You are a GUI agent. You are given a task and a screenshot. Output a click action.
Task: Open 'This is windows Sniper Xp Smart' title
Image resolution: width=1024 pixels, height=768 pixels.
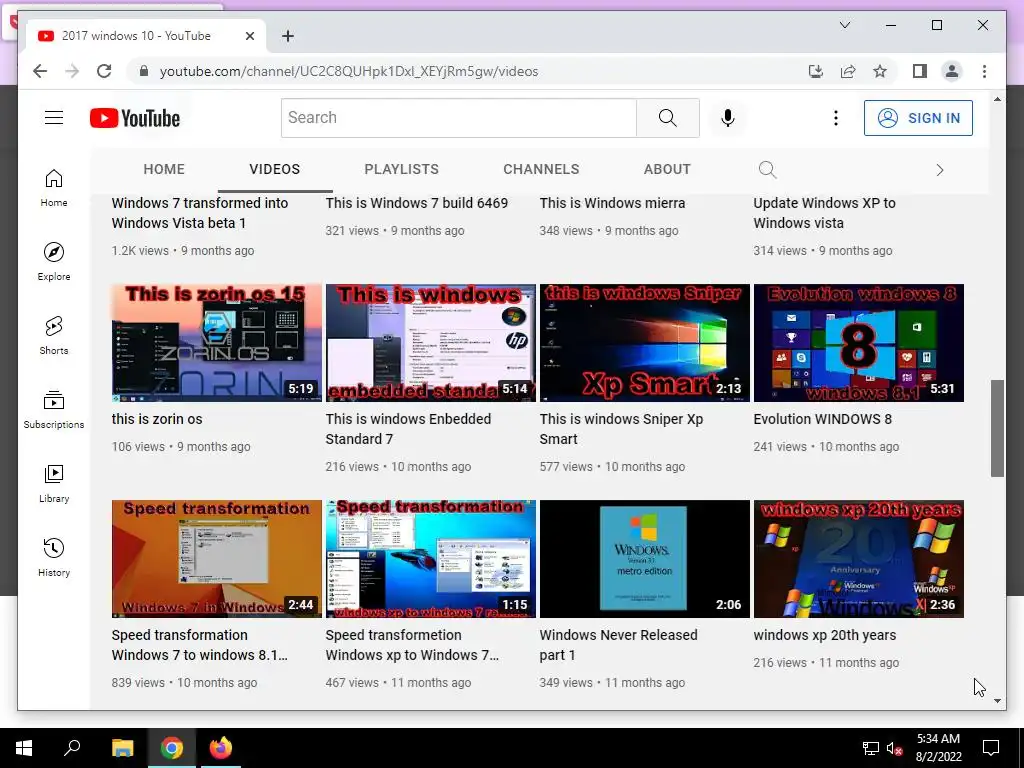(621, 429)
